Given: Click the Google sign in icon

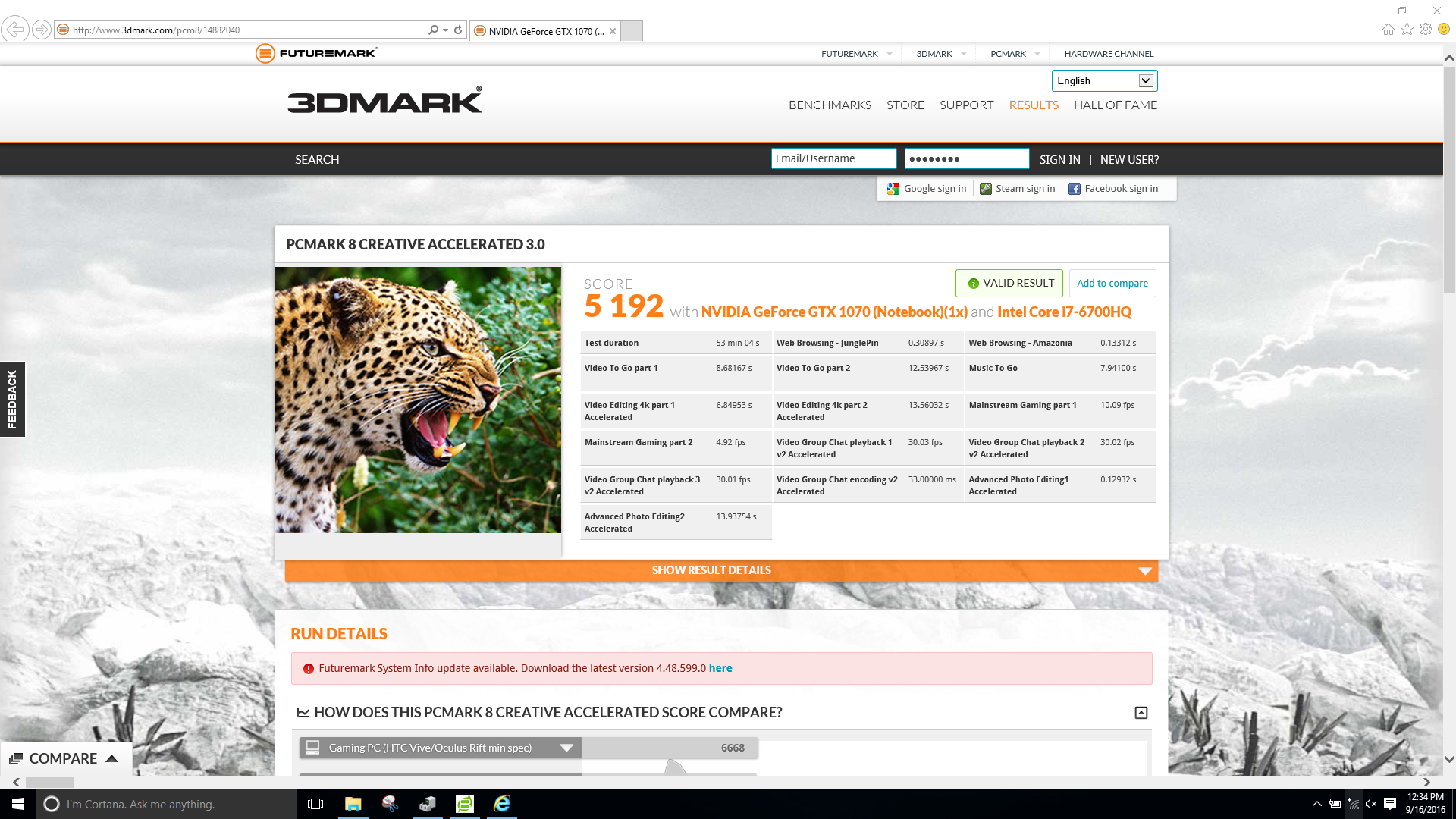Looking at the screenshot, I should (893, 189).
